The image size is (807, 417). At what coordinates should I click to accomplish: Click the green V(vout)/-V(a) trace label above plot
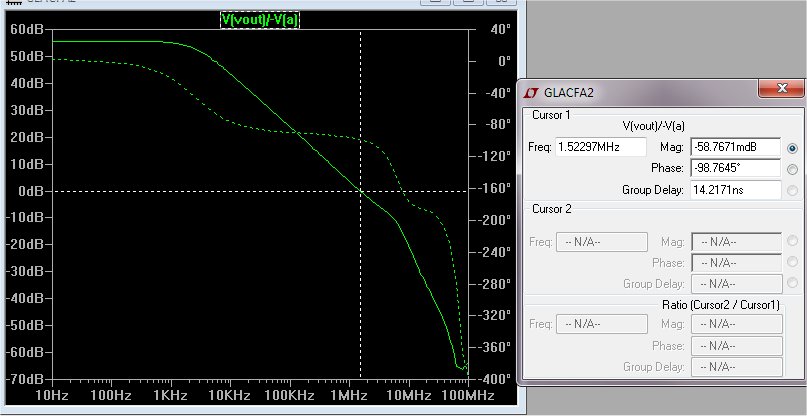tap(259, 20)
